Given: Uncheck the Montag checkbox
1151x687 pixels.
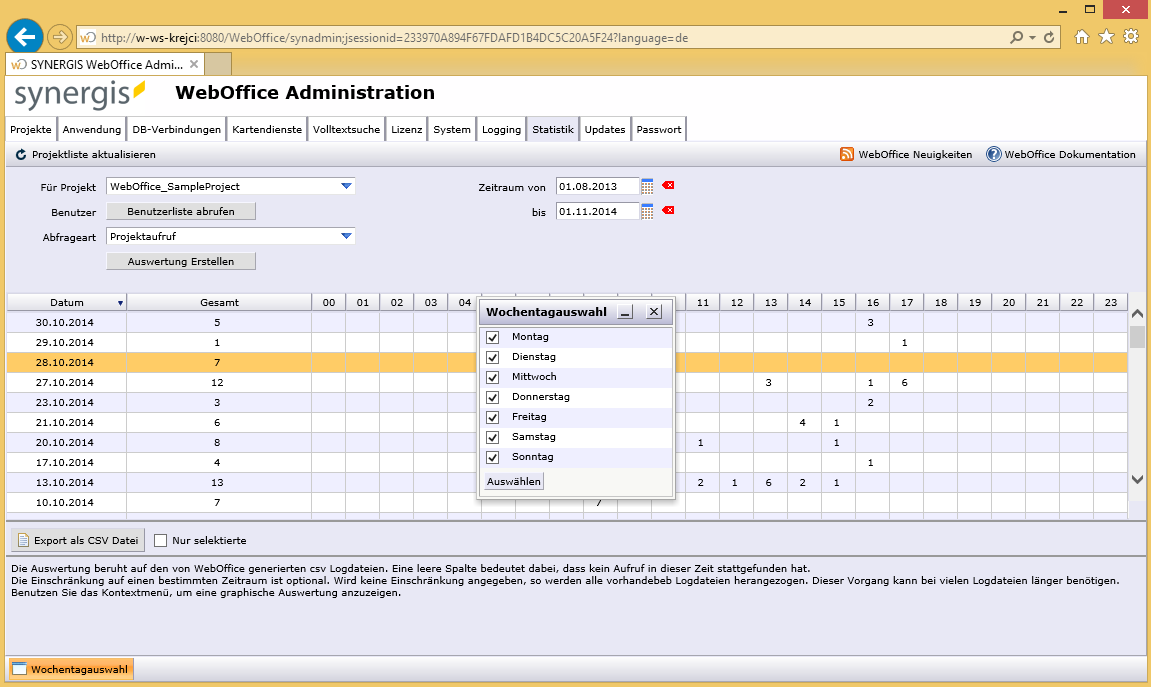Looking at the screenshot, I should click(492, 337).
